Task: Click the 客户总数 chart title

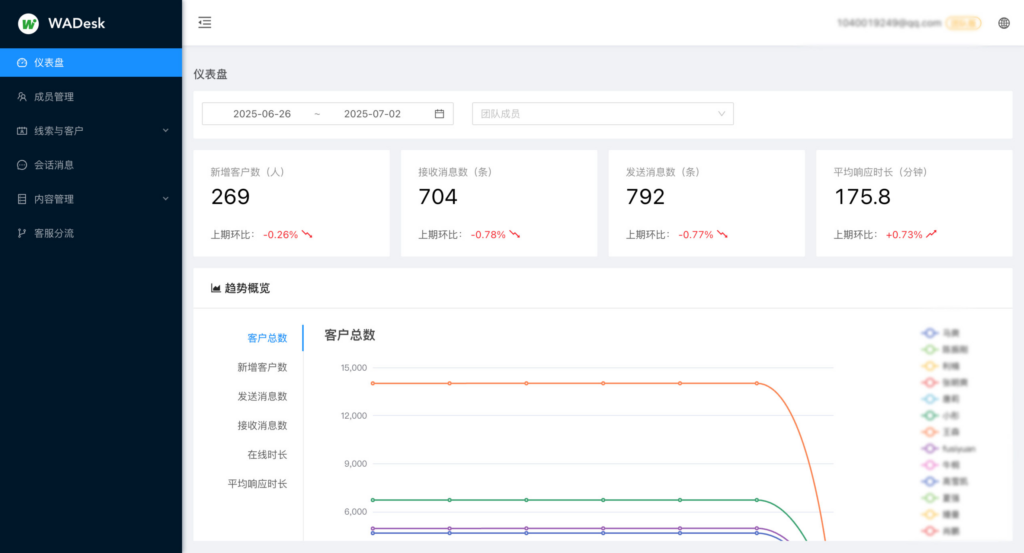Action: pos(349,335)
